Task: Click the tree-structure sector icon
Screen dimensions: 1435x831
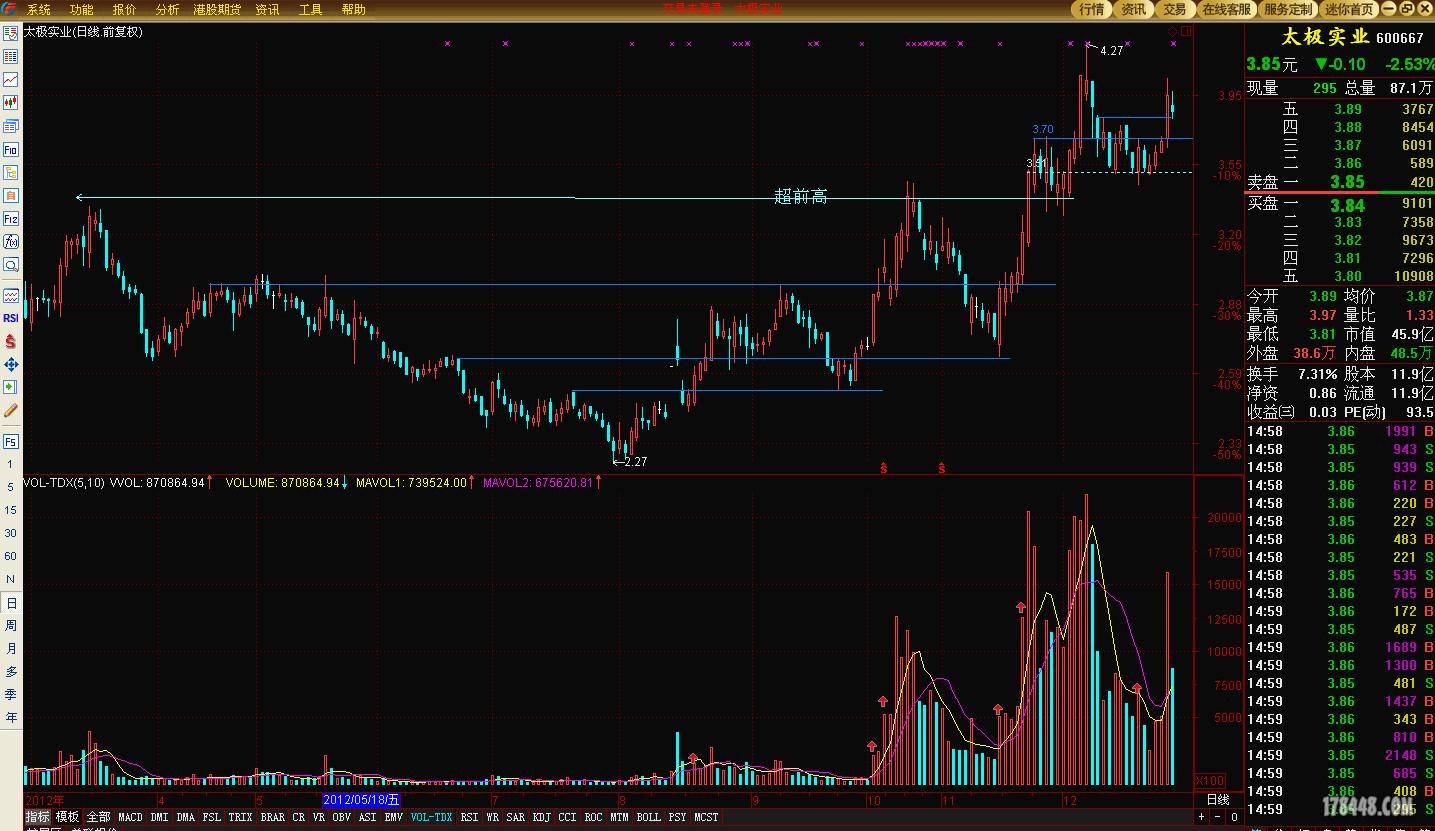Action: (x=11, y=172)
